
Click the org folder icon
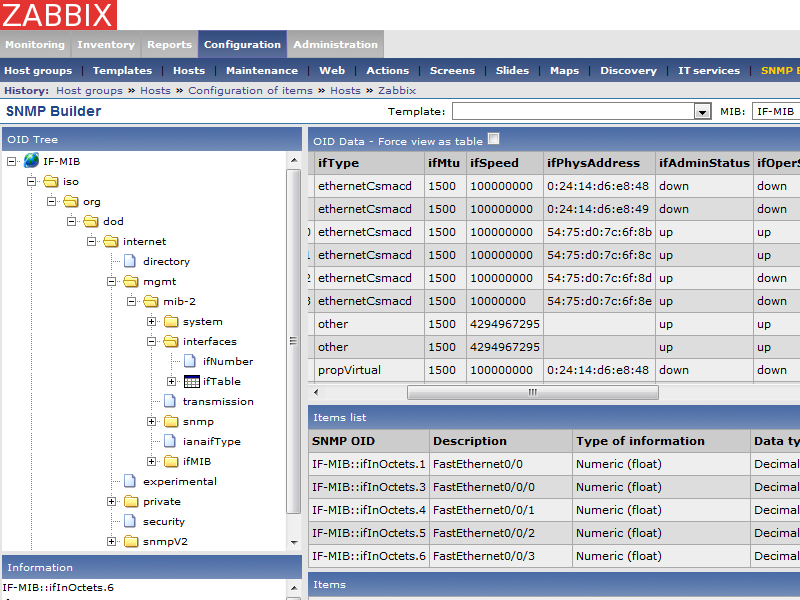pyautogui.click(x=71, y=201)
